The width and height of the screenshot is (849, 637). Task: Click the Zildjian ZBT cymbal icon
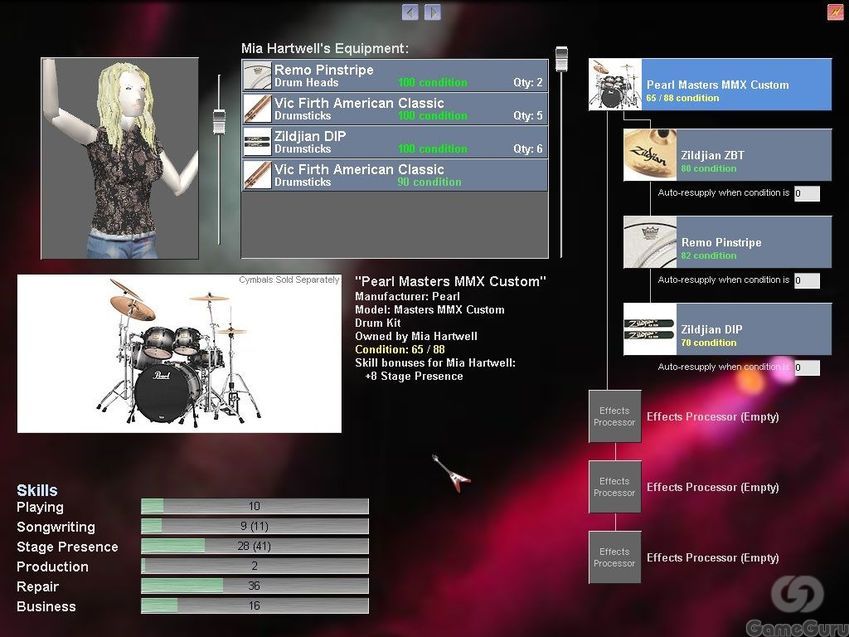point(650,155)
